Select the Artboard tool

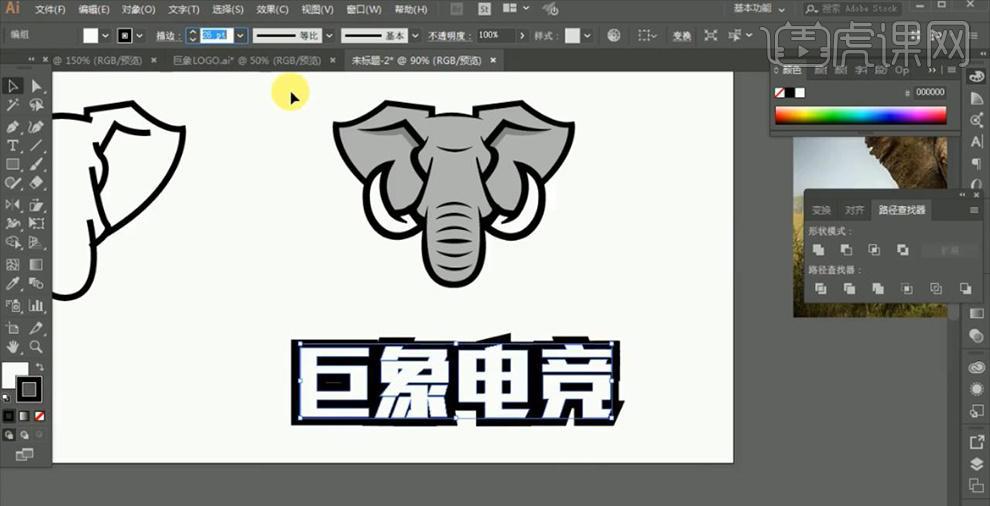(x=13, y=327)
